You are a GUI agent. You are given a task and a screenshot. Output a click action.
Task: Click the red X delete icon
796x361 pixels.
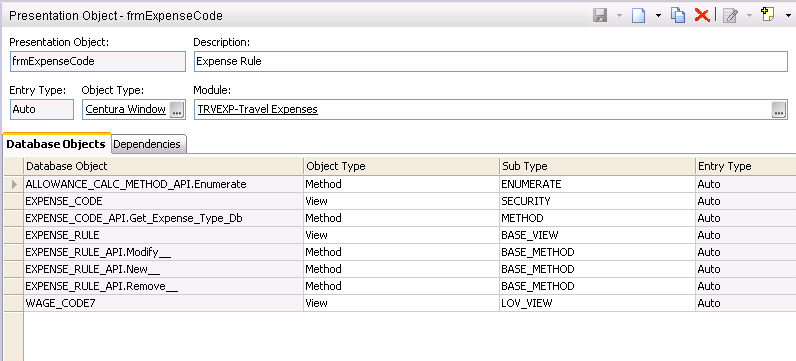coord(702,16)
